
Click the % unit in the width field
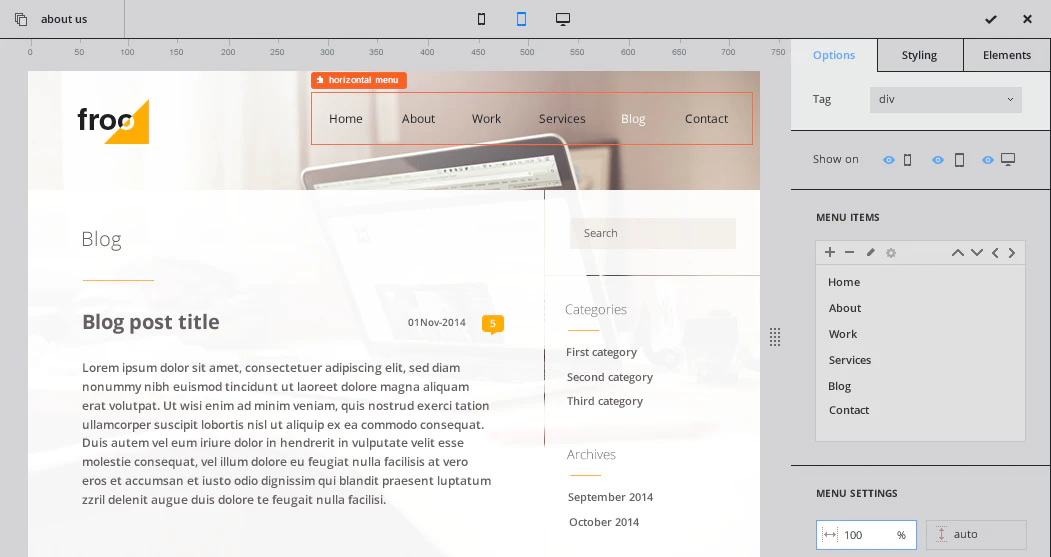click(x=901, y=535)
